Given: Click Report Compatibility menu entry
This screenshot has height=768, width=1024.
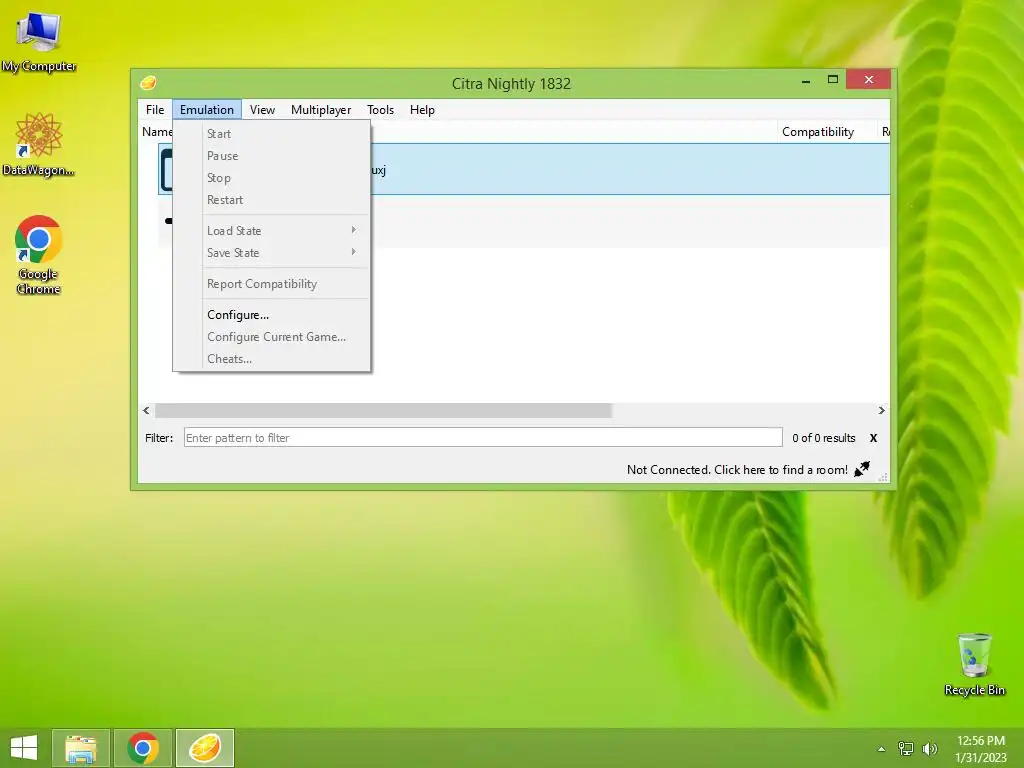Looking at the screenshot, I should [272, 284].
